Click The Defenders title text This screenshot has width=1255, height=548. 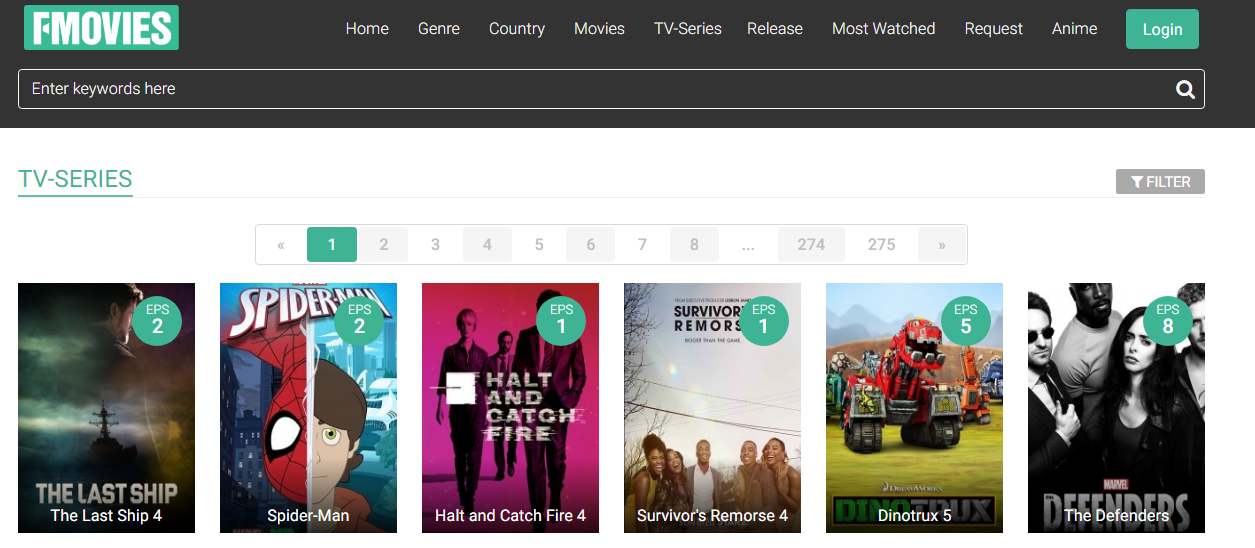pyautogui.click(x=1116, y=516)
